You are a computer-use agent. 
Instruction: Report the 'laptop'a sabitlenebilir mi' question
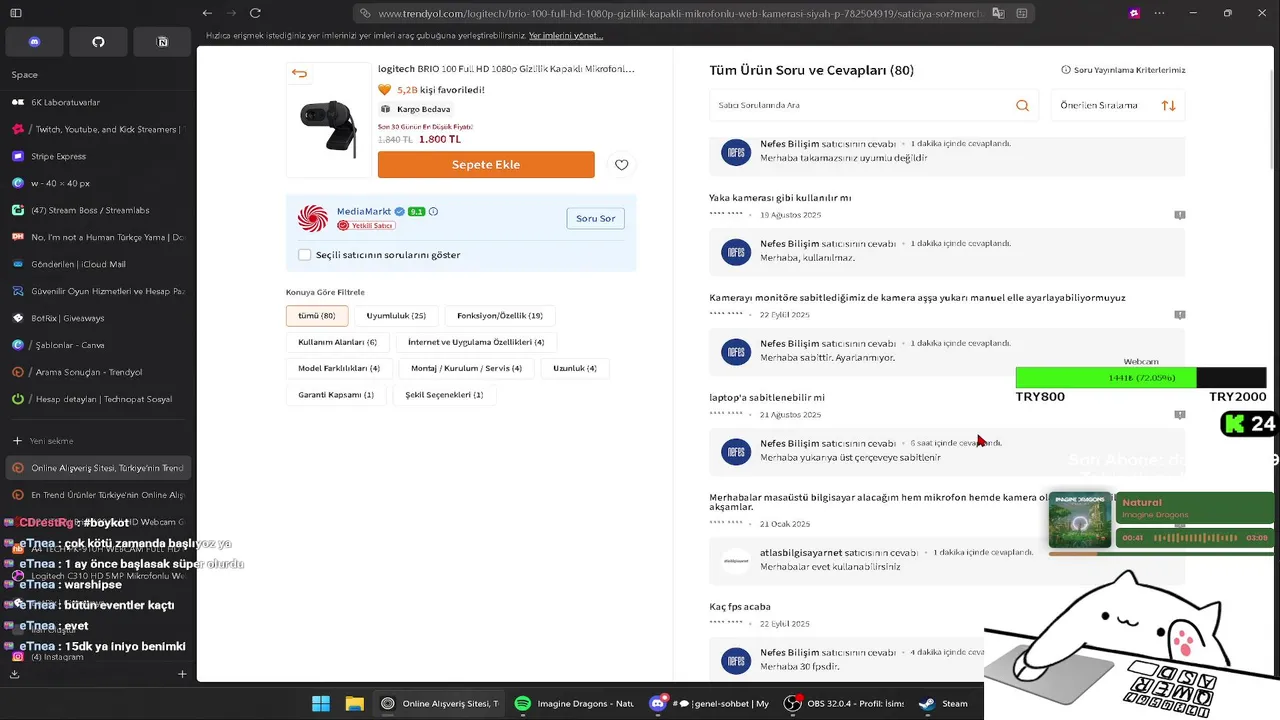pyautogui.click(x=1180, y=415)
